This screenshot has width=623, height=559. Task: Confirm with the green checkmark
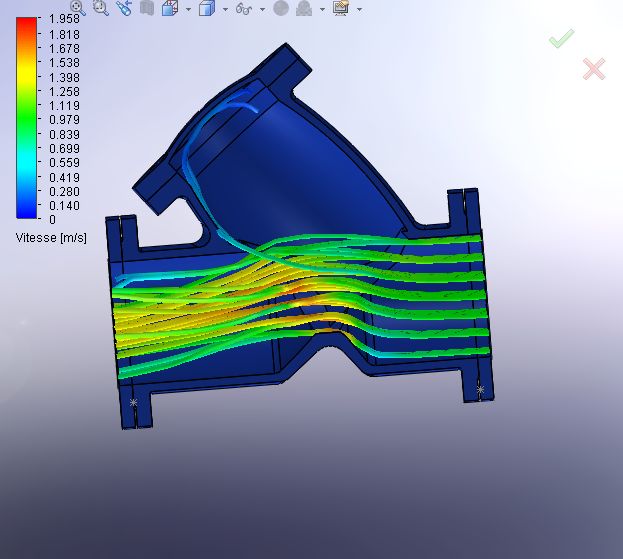coord(562,39)
